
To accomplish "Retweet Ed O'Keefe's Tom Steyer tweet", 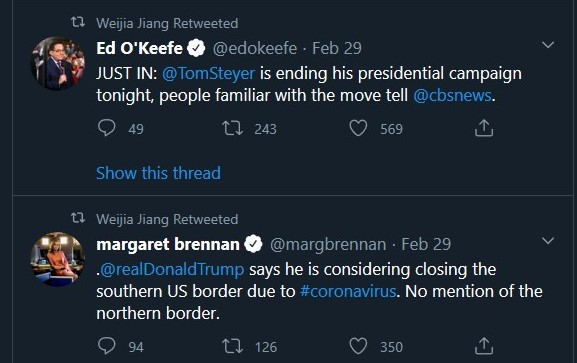I will pos(232,128).
